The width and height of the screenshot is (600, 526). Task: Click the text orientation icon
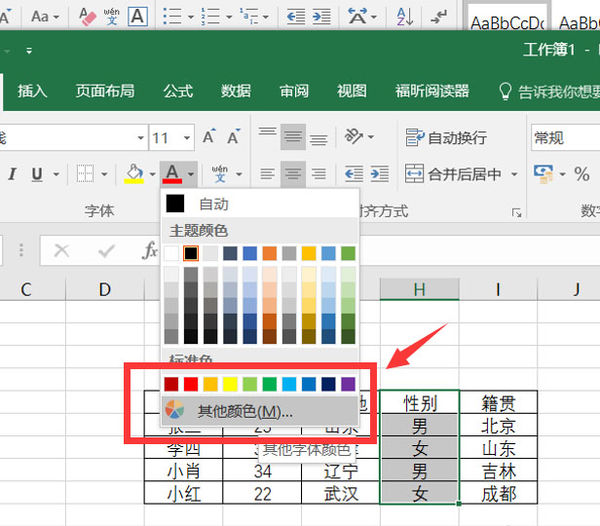pos(354,137)
